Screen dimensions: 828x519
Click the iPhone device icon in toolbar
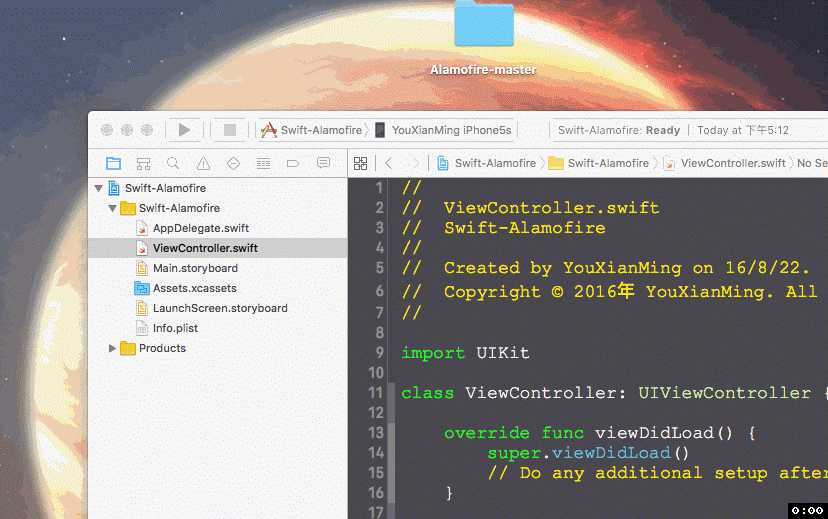380,130
